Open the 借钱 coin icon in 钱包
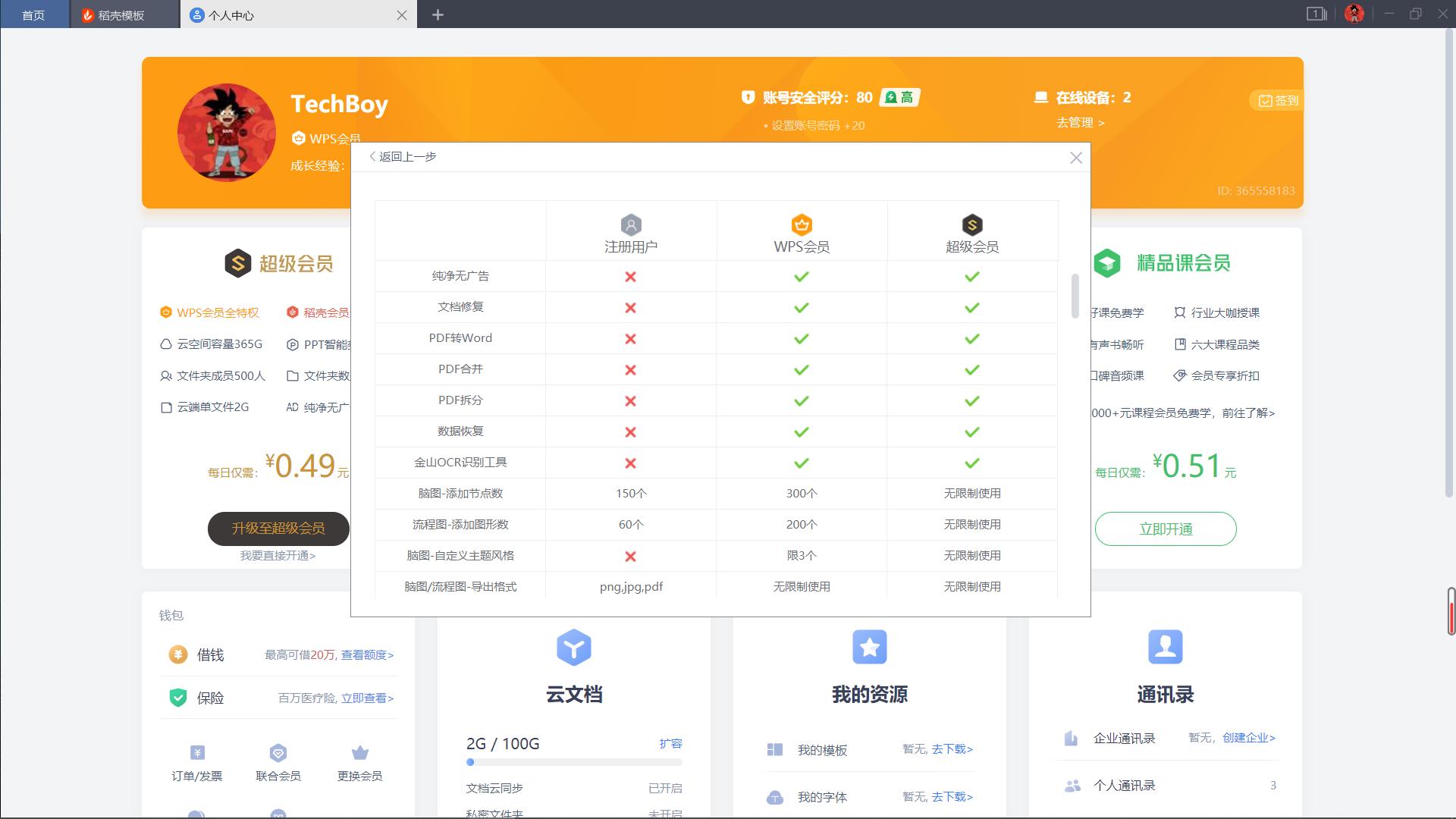This screenshot has height=819, width=1456. (176, 654)
